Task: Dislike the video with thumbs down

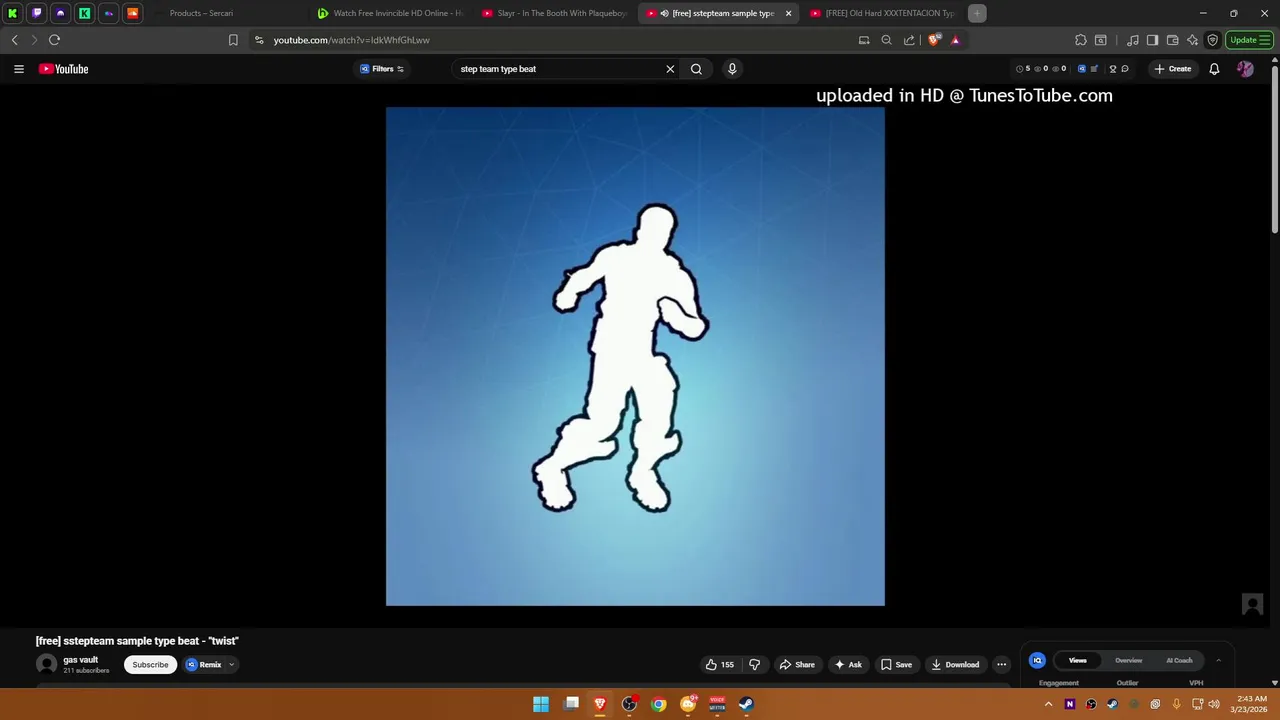Action: [755, 664]
